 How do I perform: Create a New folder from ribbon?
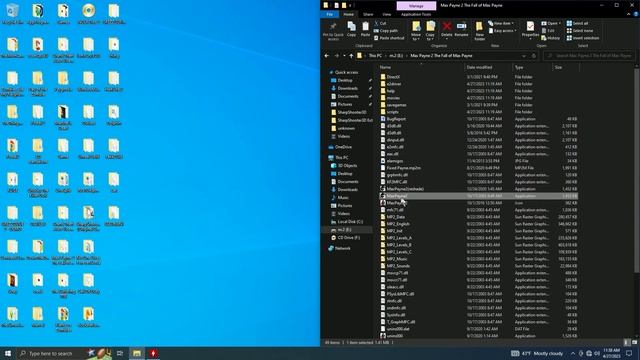pyautogui.click(x=480, y=31)
